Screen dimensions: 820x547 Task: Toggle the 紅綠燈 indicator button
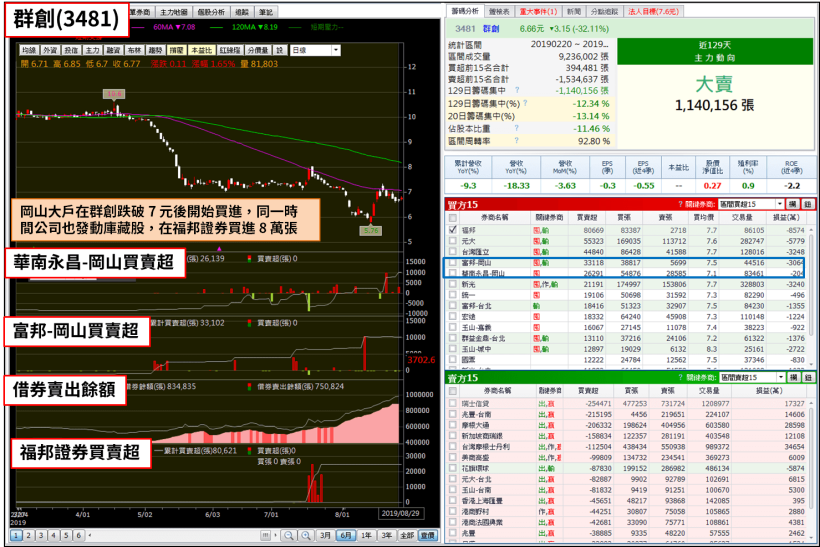tap(230, 50)
